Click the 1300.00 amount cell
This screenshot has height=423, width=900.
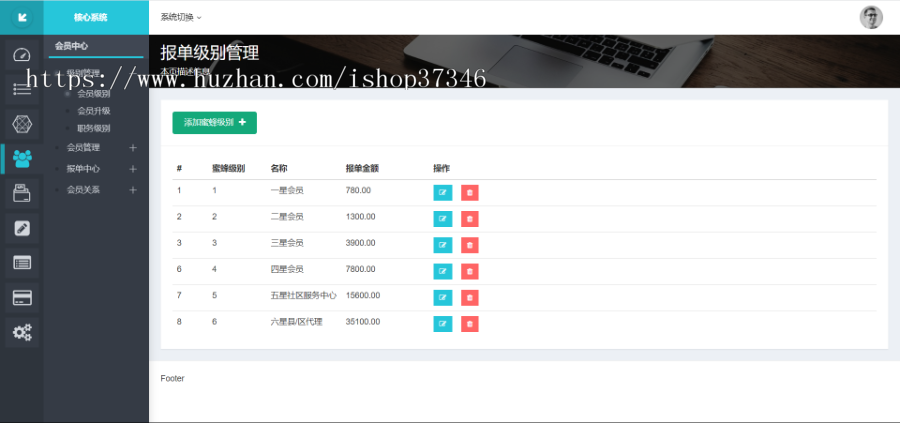click(x=360, y=216)
